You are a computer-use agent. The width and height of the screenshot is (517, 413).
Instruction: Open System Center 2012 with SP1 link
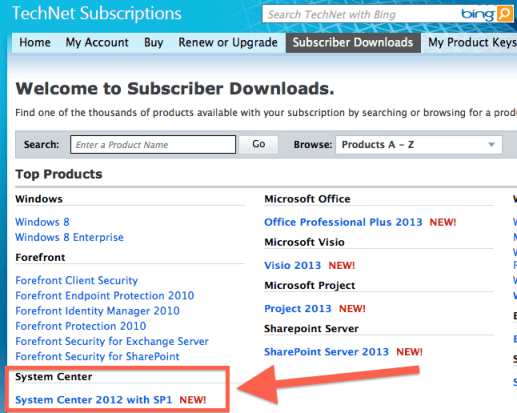[94, 400]
